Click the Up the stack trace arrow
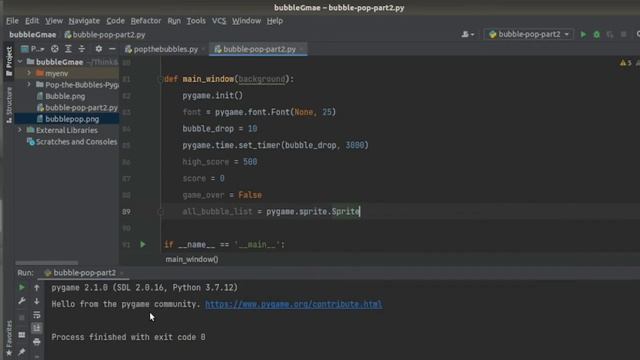The height and width of the screenshot is (360, 640). click(37, 288)
